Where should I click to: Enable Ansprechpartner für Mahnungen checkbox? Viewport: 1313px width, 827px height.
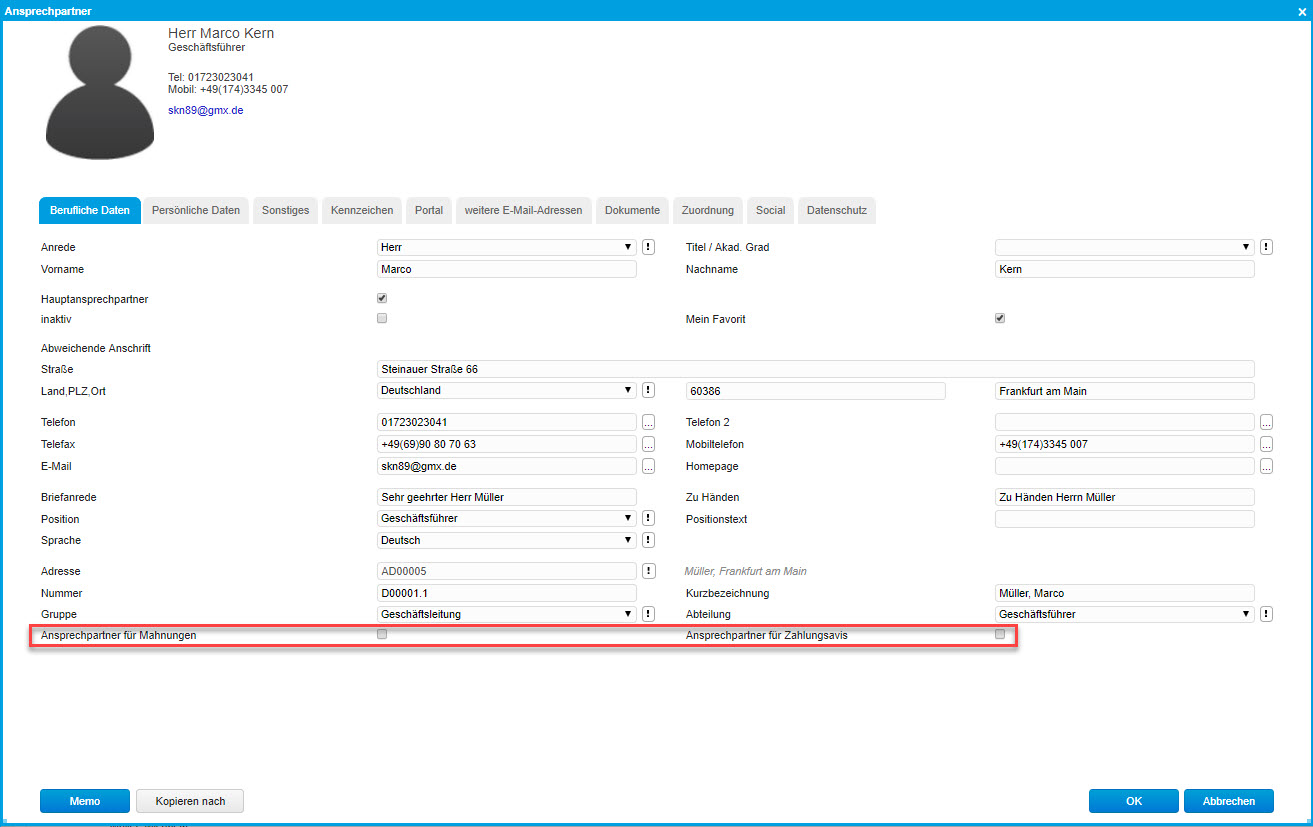coord(382,634)
